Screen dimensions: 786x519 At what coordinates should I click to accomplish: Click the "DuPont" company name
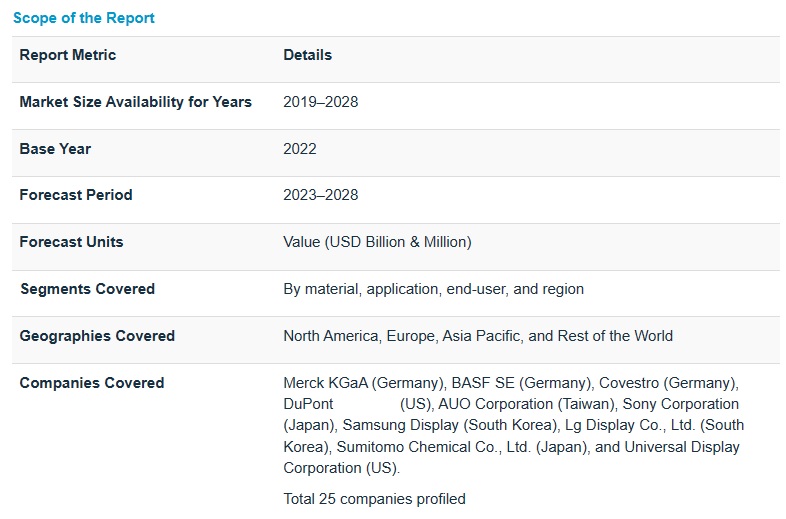pyautogui.click(x=308, y=404)
